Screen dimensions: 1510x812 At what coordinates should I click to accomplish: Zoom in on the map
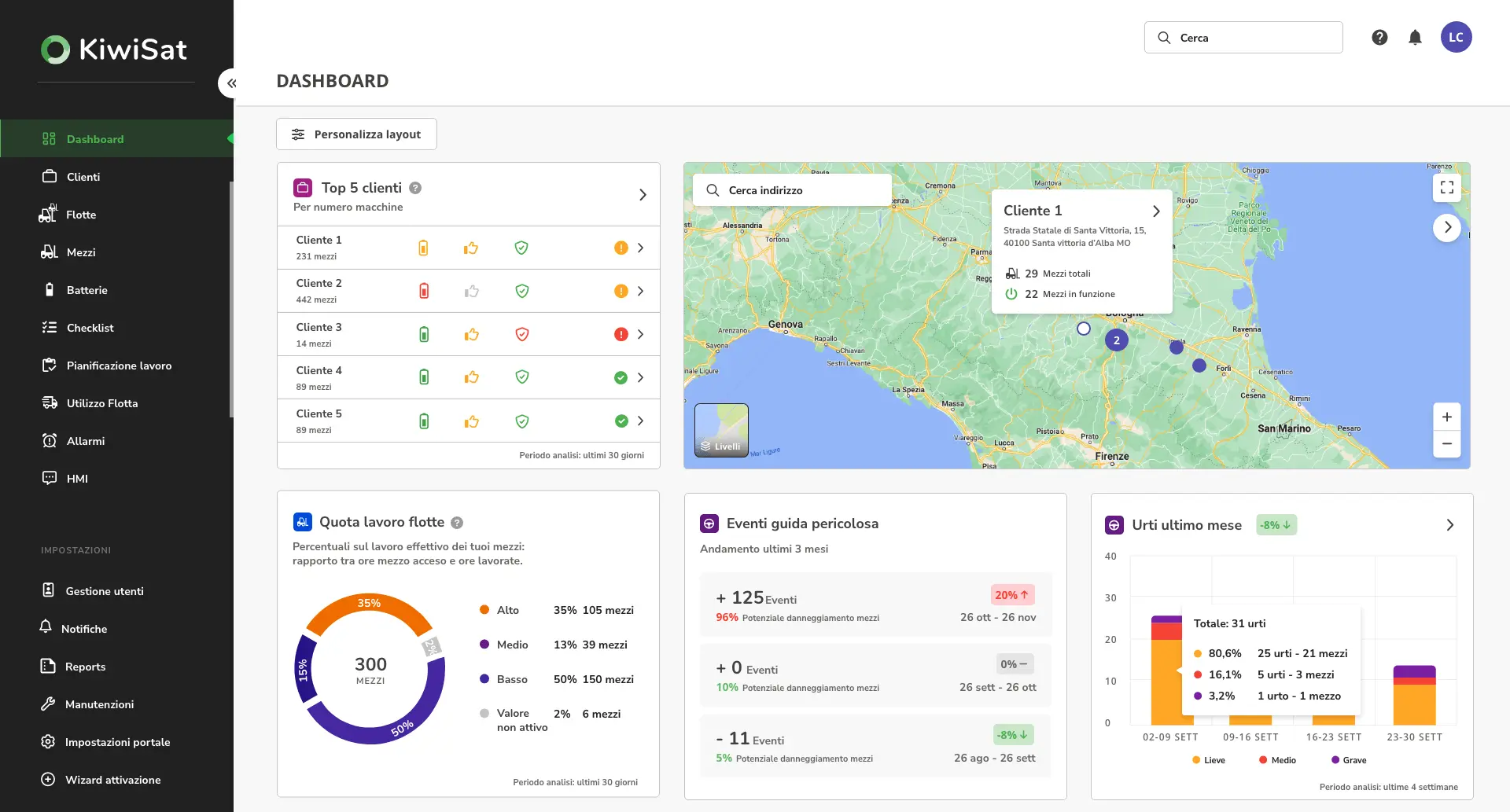pos(1447,417)
